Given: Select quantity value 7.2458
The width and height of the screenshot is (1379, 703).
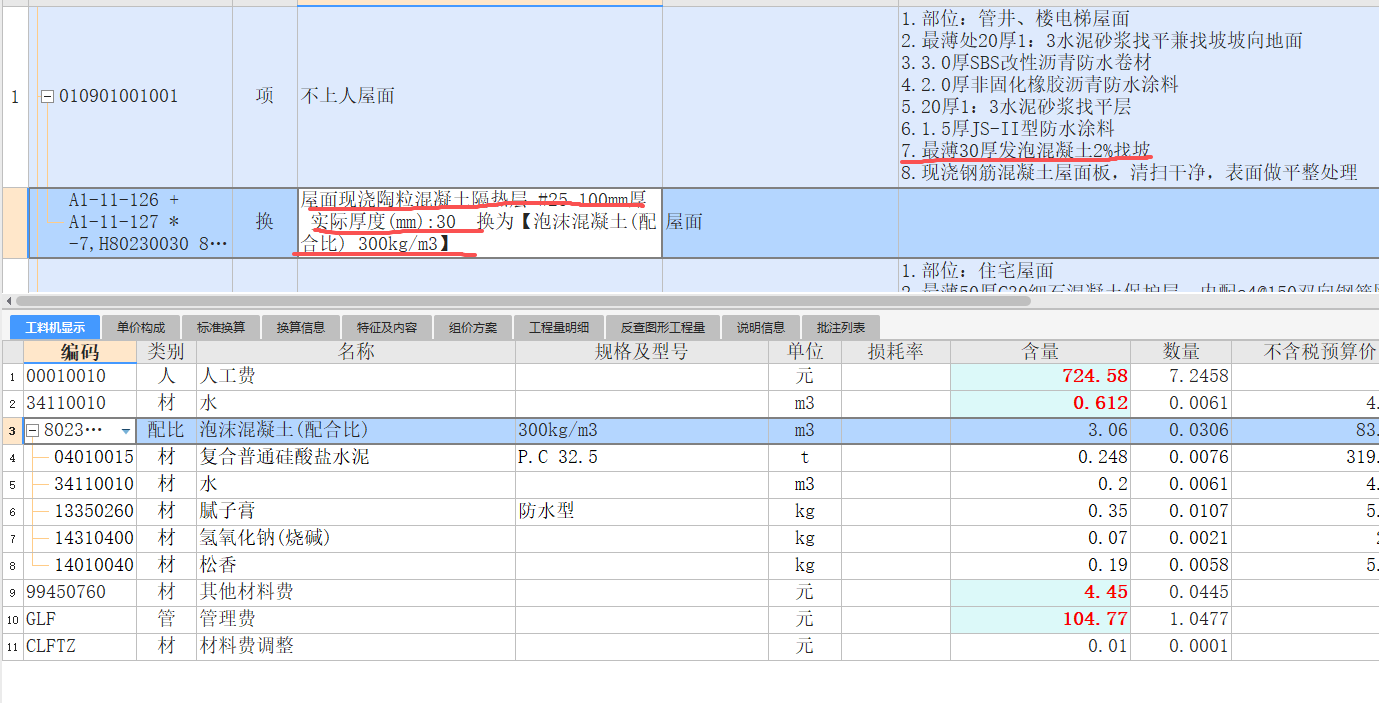Looking at the screenshot, I should 1181,377.
